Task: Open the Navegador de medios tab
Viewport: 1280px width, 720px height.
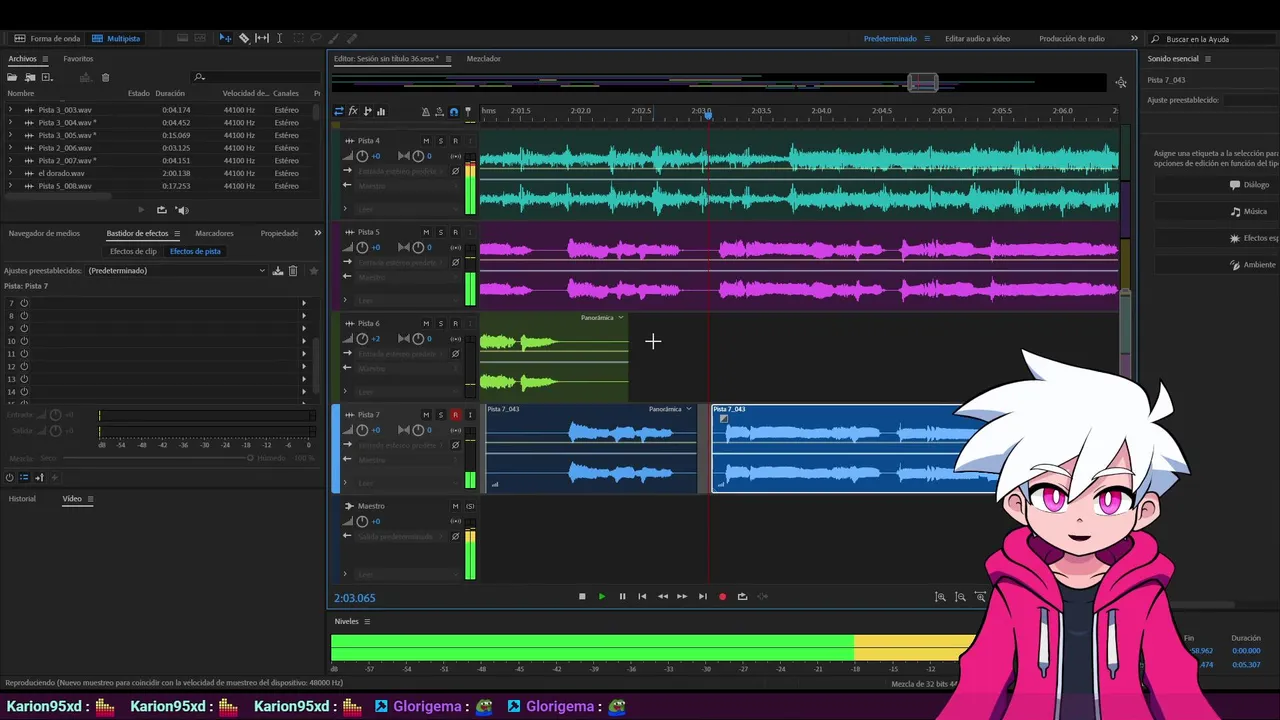Action: coord(44,233)
